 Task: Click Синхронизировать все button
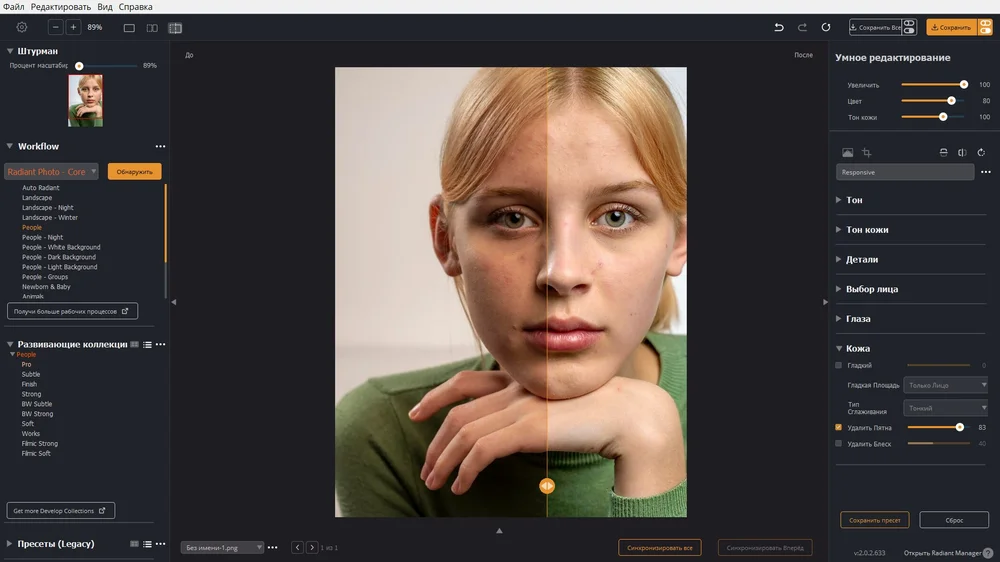click(659, 547)
